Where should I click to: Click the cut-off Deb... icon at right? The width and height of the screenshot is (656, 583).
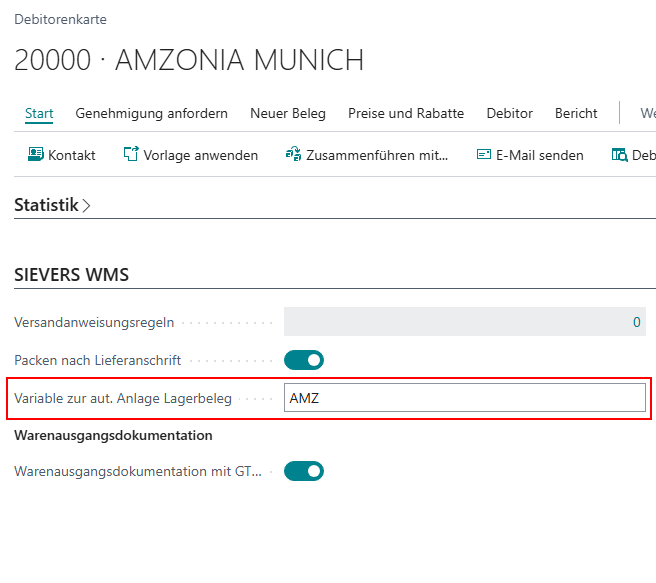click(x=619, y=155)
